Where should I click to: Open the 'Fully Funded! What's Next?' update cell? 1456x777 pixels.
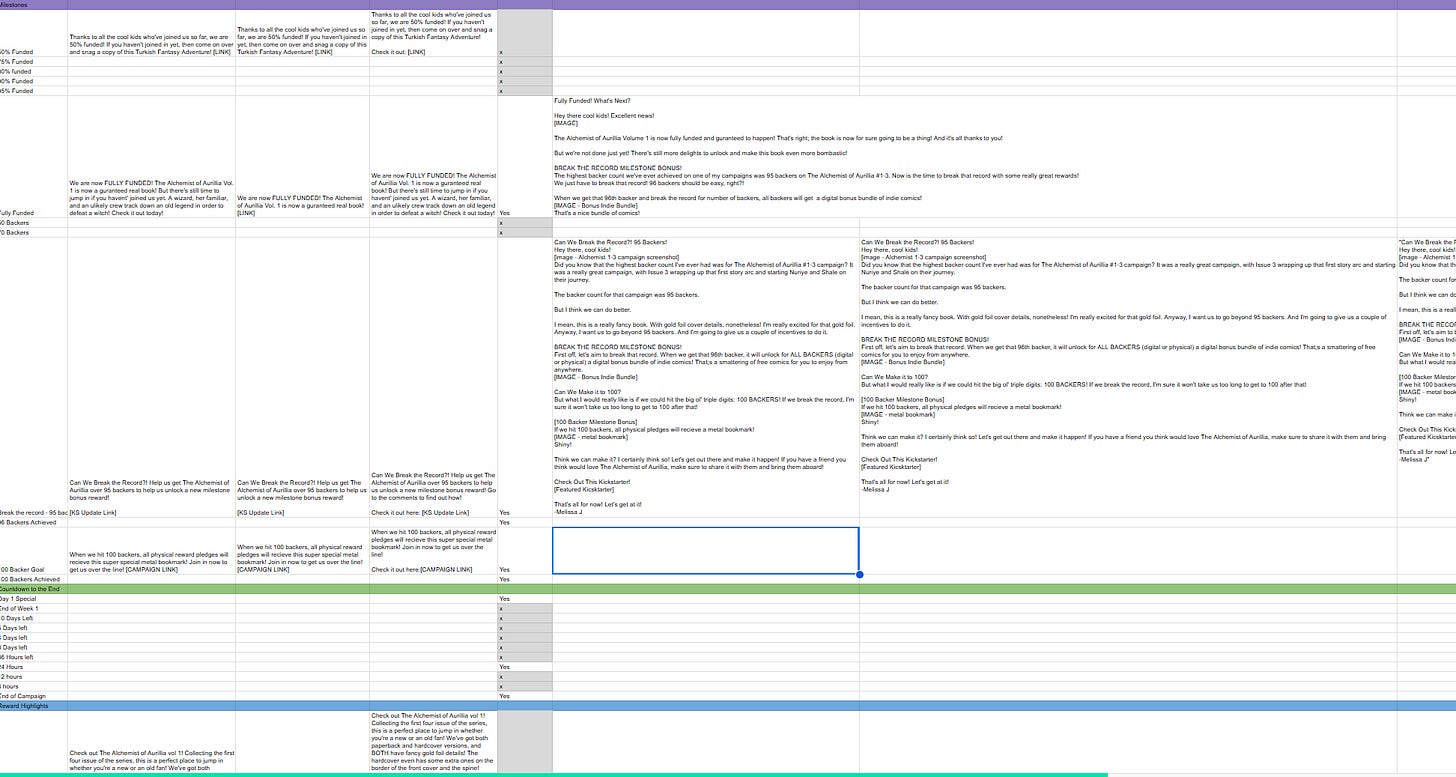point(705,157)
